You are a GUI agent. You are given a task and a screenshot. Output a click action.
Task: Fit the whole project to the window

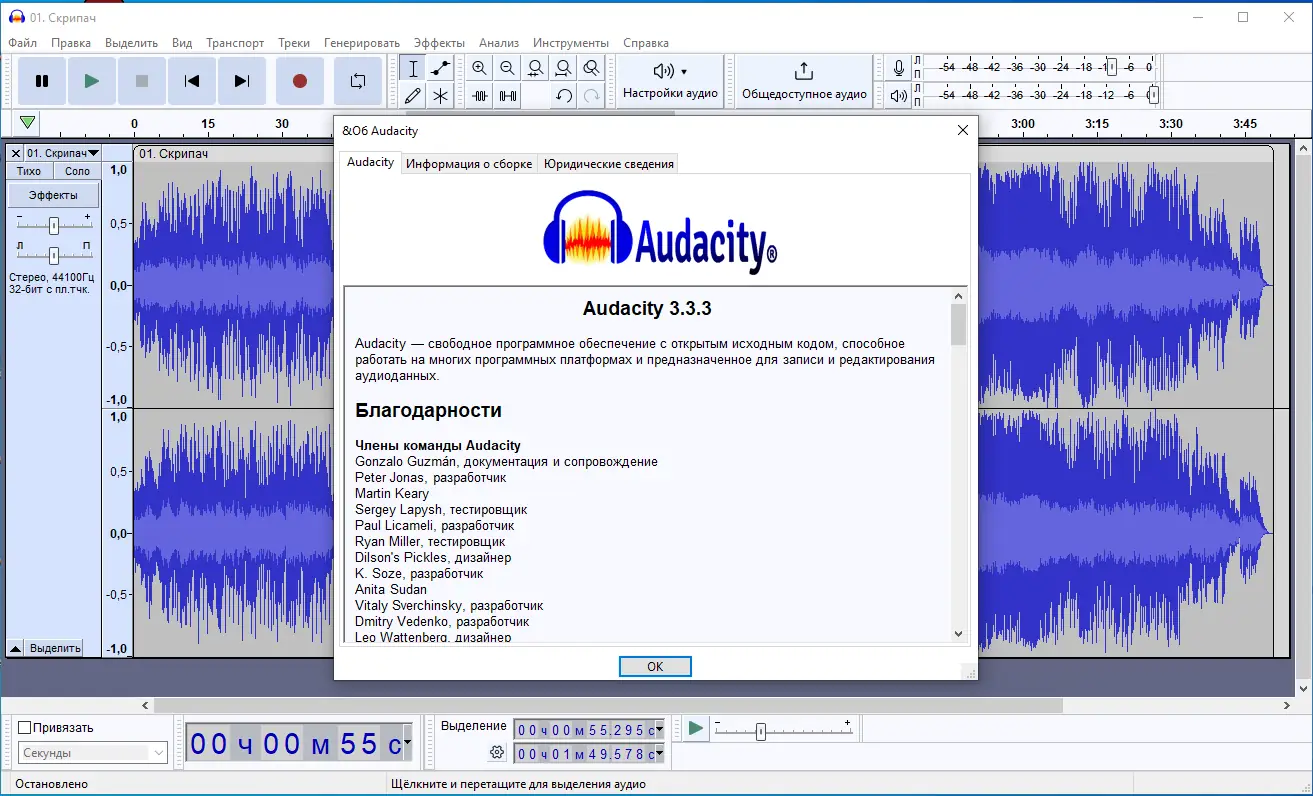(x=564, y=68)
